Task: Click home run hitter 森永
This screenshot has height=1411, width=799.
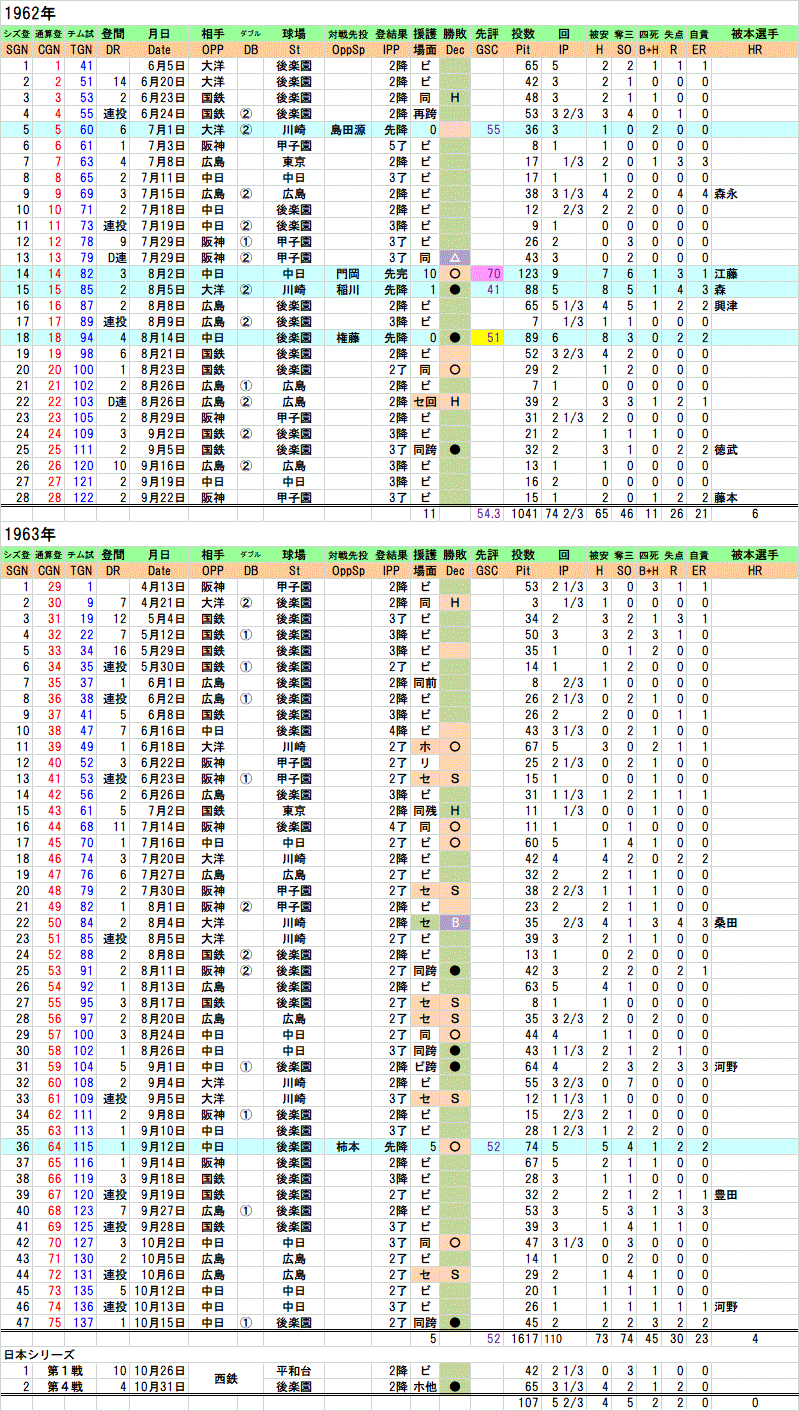Action: 727,193
